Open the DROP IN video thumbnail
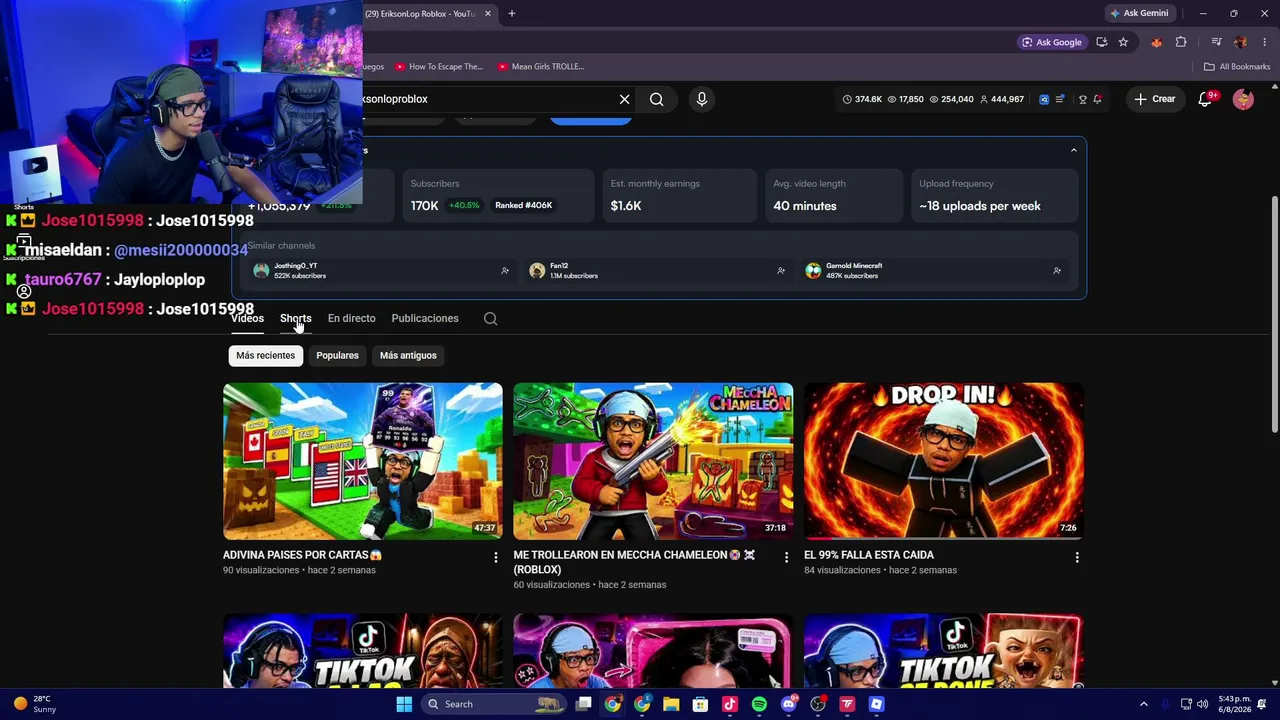 [x=944, y=461]
